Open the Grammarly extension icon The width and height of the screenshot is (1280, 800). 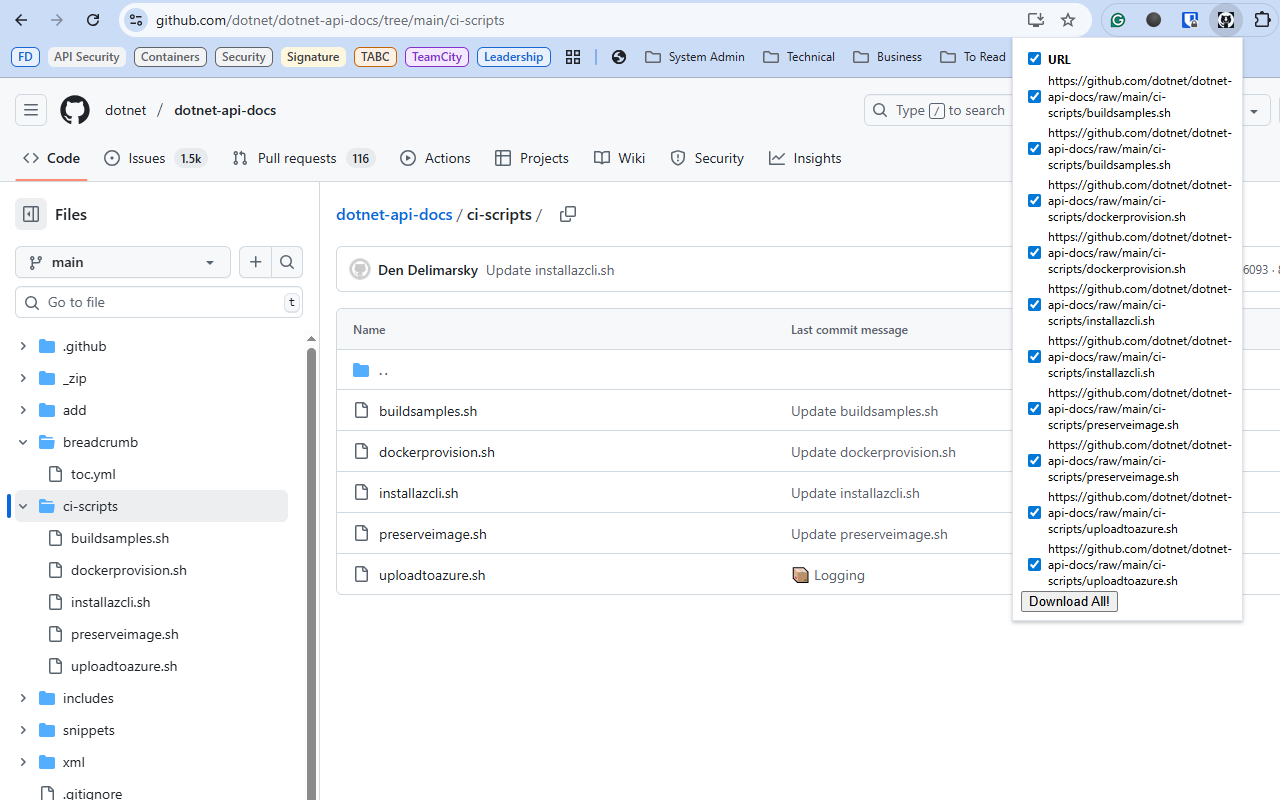pyautogui.click(x=1118, y=20)
